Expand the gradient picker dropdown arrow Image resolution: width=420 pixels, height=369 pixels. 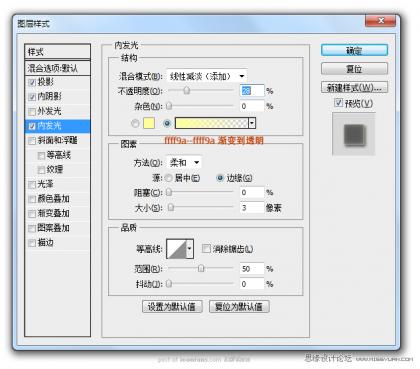252,123
